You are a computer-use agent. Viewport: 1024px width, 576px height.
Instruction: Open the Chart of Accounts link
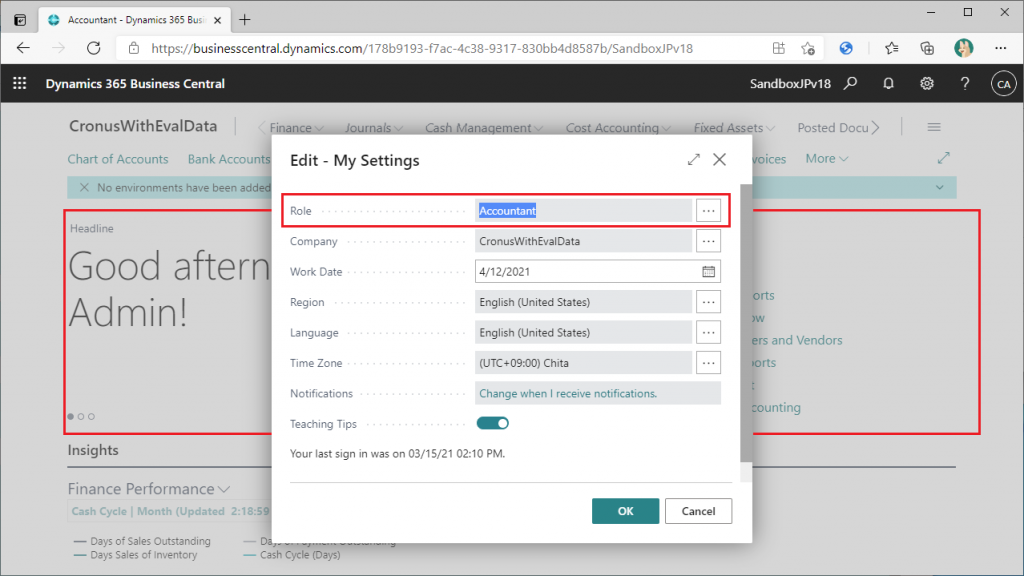118,159
